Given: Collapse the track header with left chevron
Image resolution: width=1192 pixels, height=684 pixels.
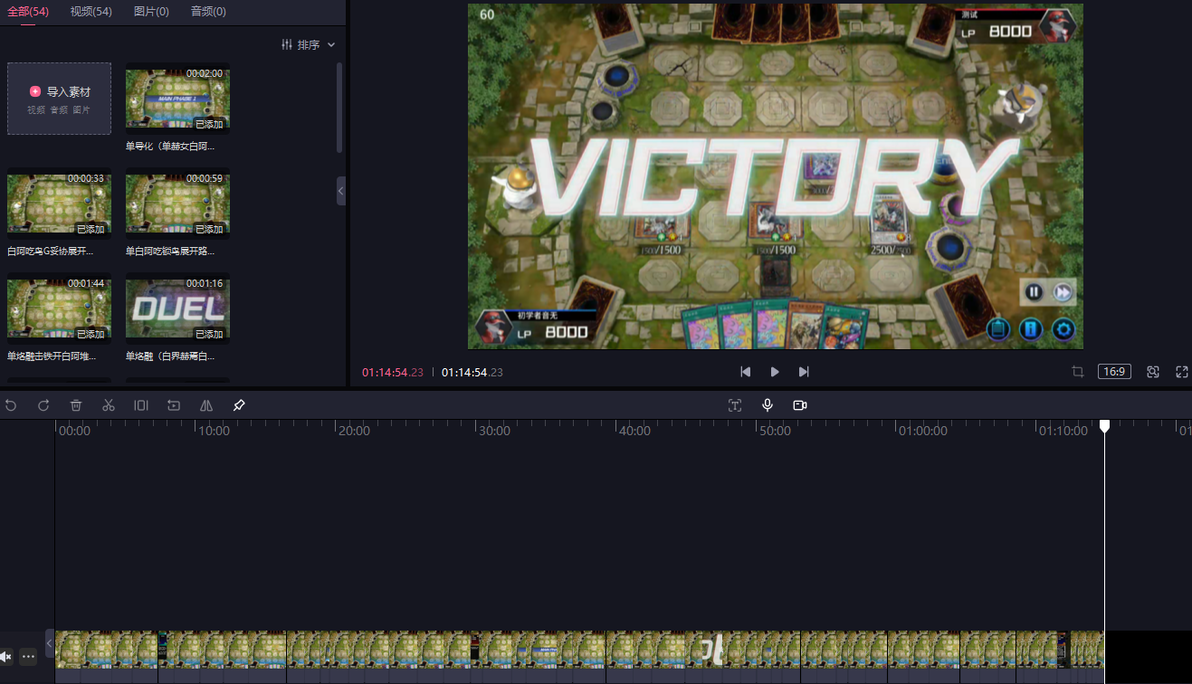Looking at the screenshot, I should [x=49, y=644].
